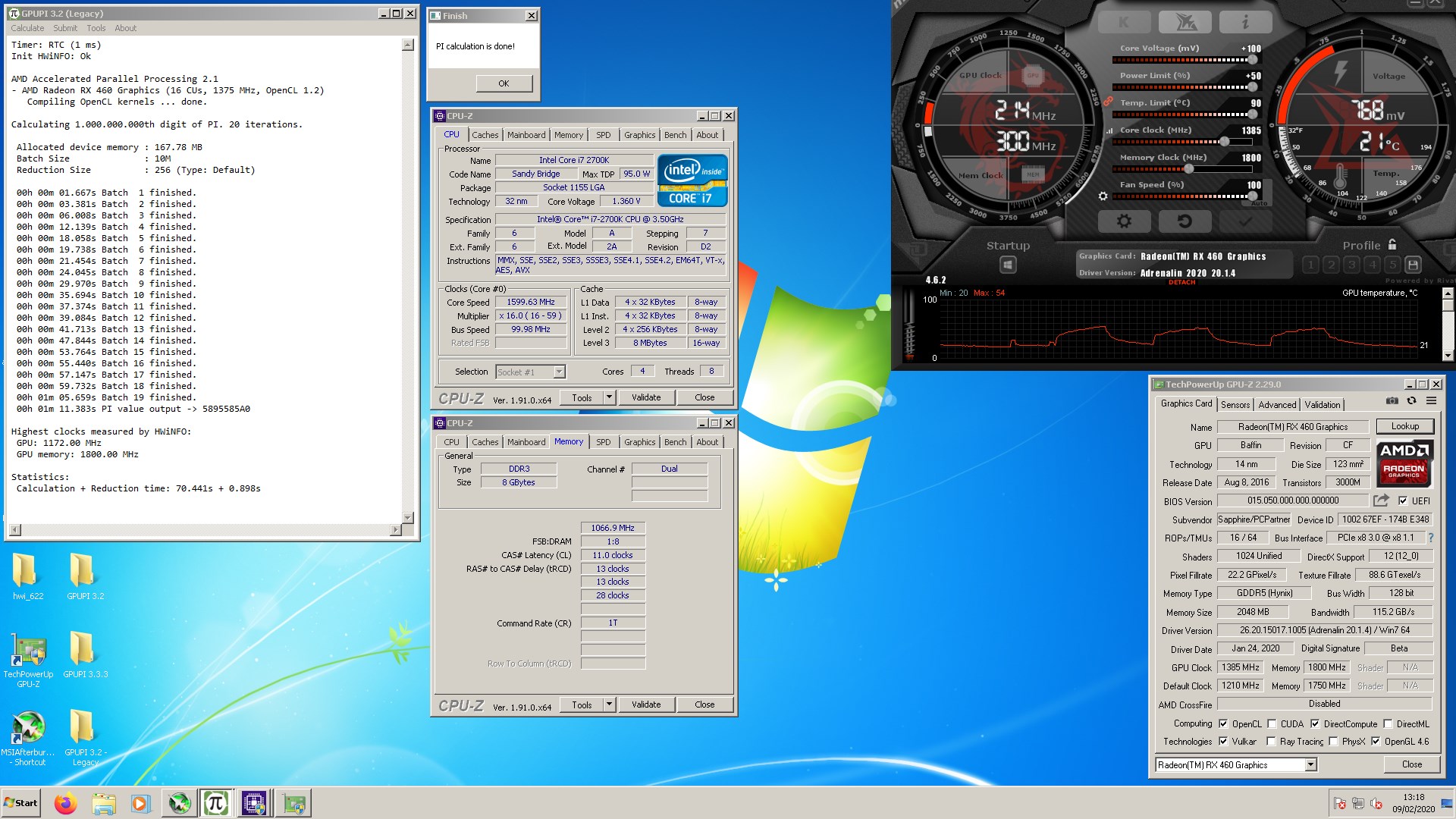Adjust the Core Clock slider handle
The image size is (1456, 819).
point(1224,142)
